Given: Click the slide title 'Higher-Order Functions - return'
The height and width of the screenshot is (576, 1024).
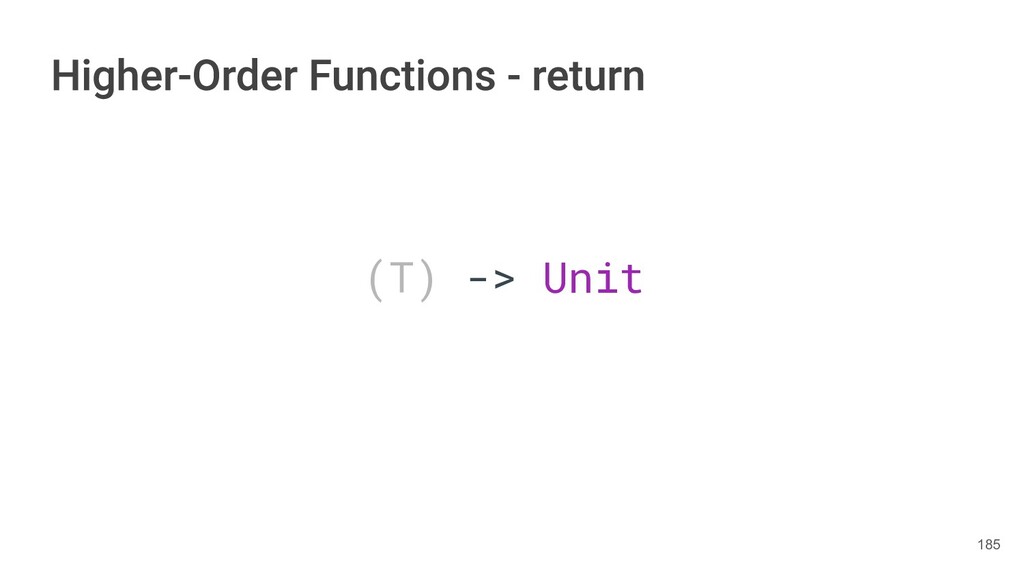Looking at the screenshot, I should (x=348, y=76).
